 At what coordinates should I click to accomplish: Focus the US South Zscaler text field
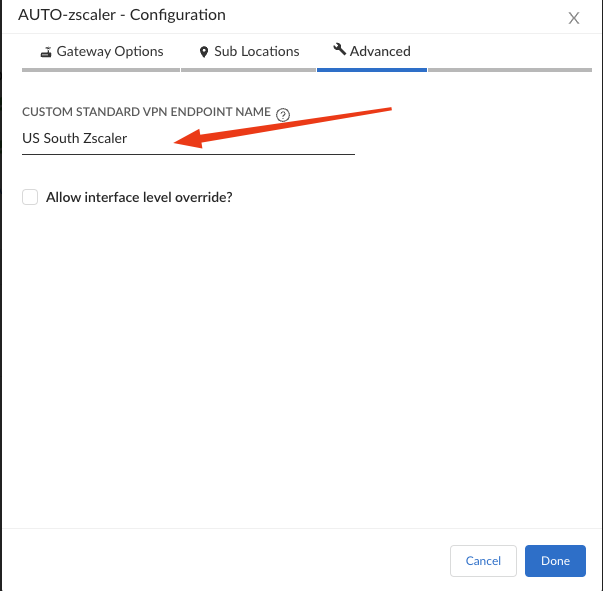point(188,139)
